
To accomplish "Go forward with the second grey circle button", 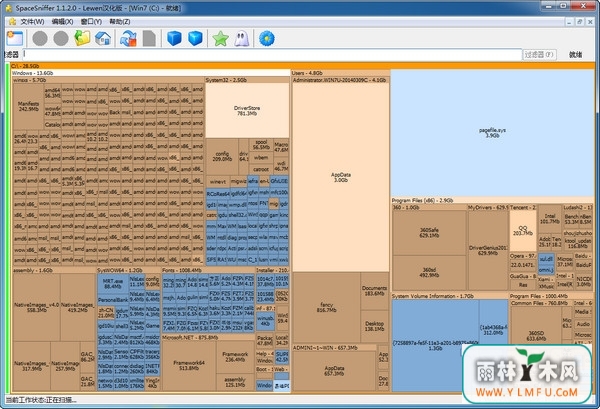I will [x=61, y=38].
